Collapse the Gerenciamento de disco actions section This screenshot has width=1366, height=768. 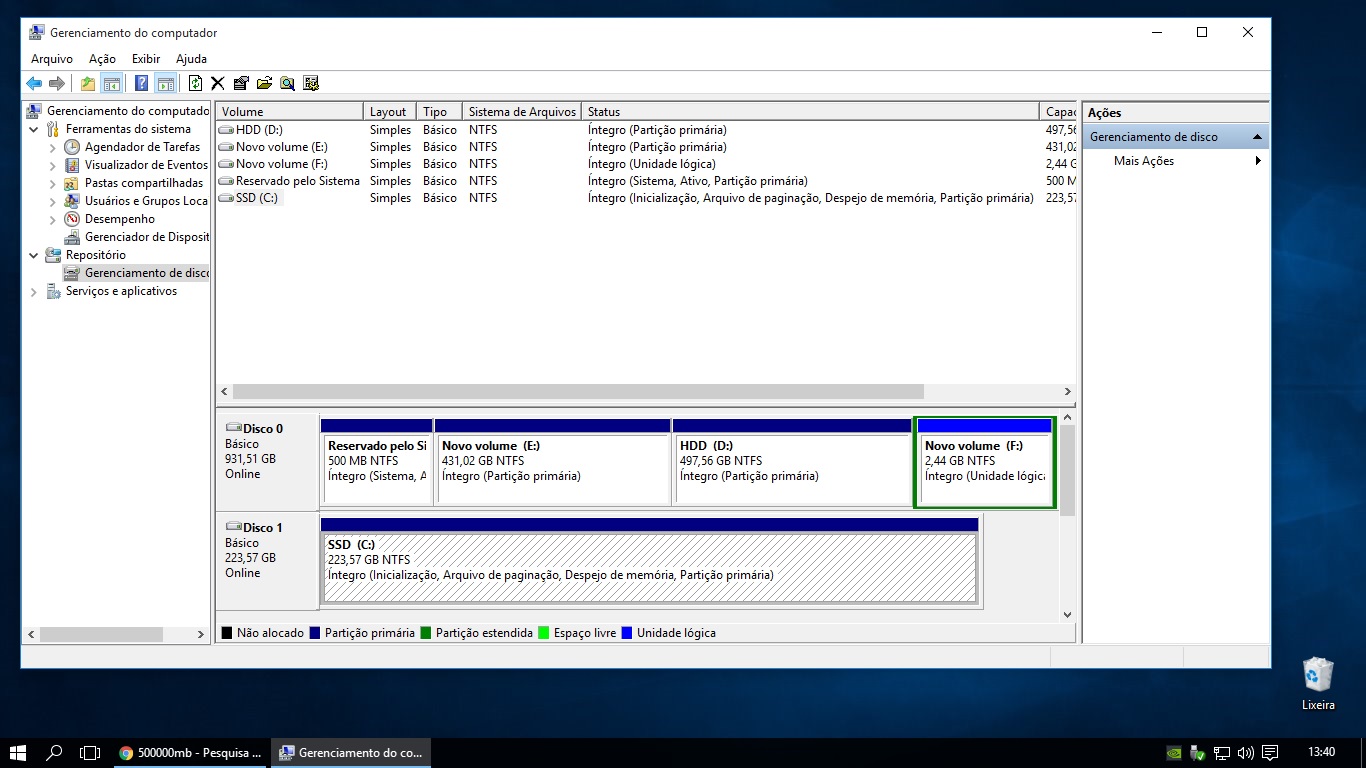coord(1258,137)
